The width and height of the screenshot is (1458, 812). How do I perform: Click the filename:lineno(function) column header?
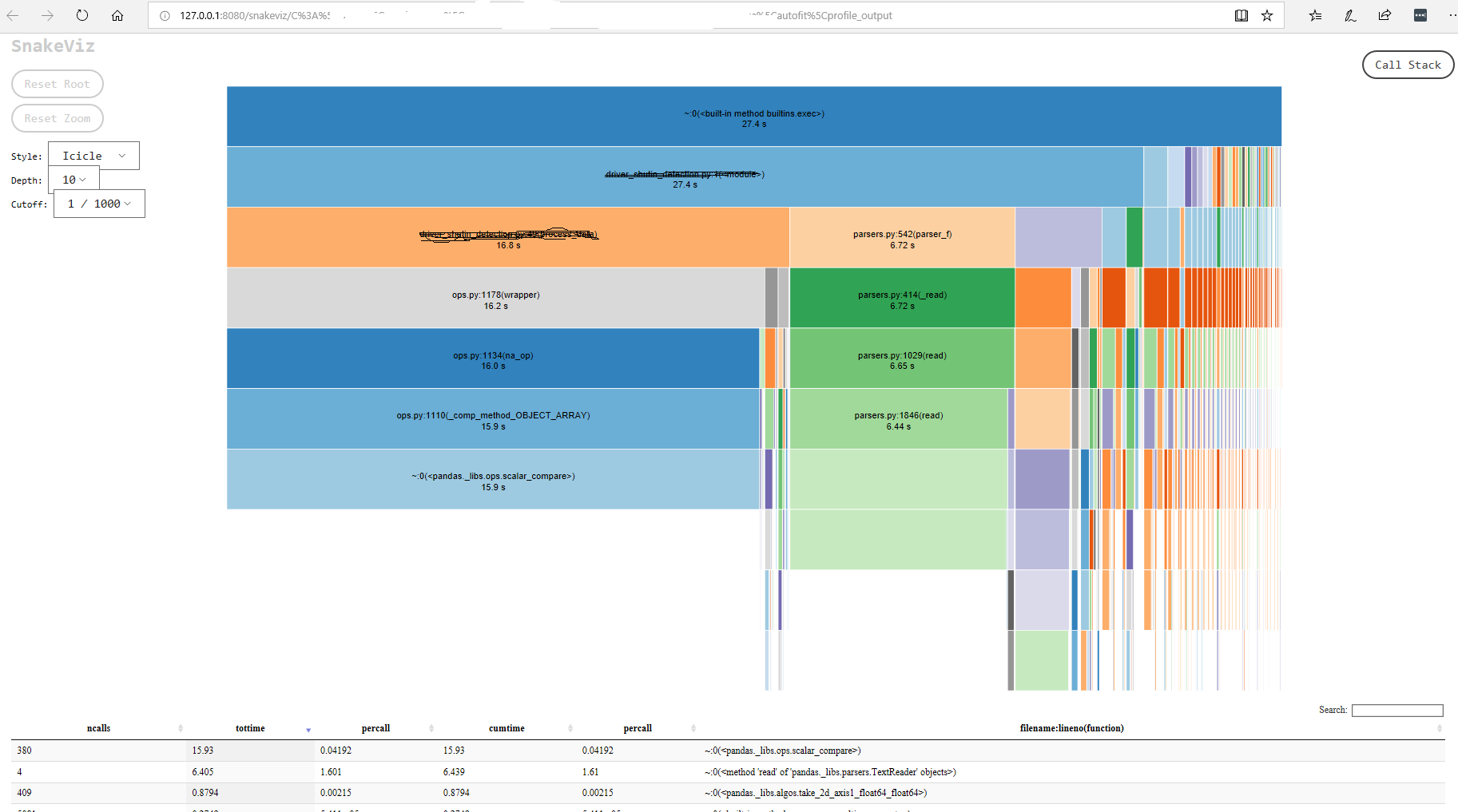[1071, 728]
